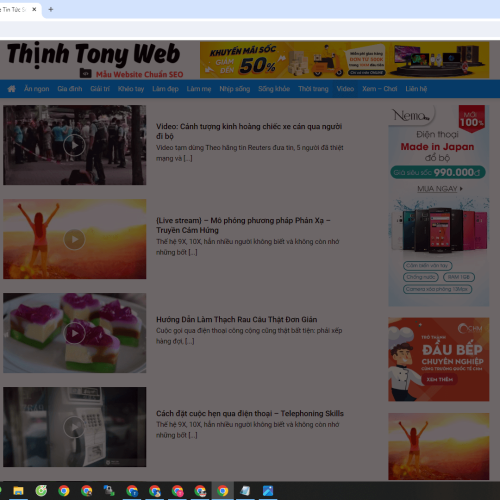Click the Made in Japan text in ad
The image size is (500, 500).
pos(437,147)
